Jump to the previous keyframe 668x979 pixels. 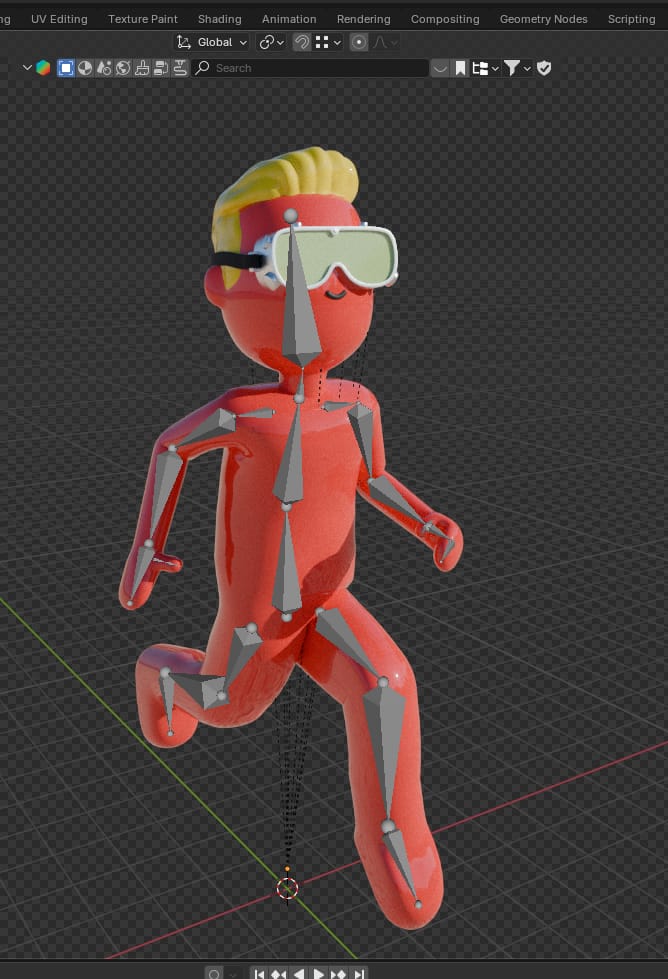(x=278, y=973)
